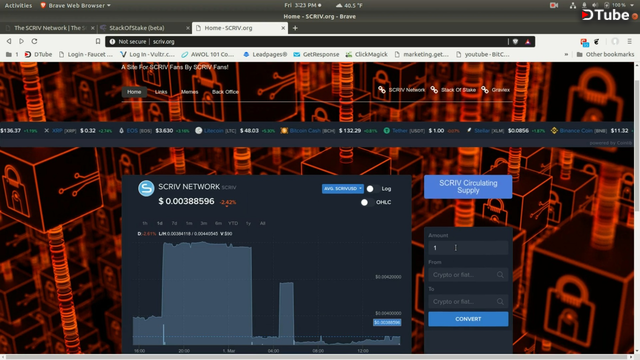Open a new tab with the plus button
640x360 pixels.
click(x=295, y=28)
